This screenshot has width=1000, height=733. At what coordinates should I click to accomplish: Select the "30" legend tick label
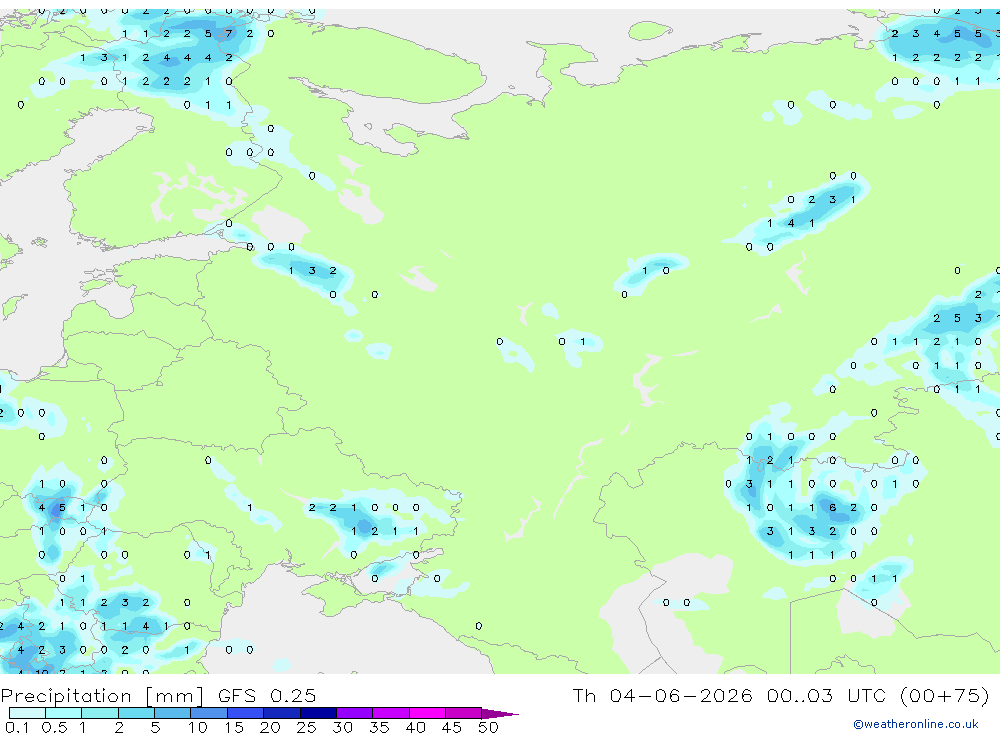coord(343,727)
